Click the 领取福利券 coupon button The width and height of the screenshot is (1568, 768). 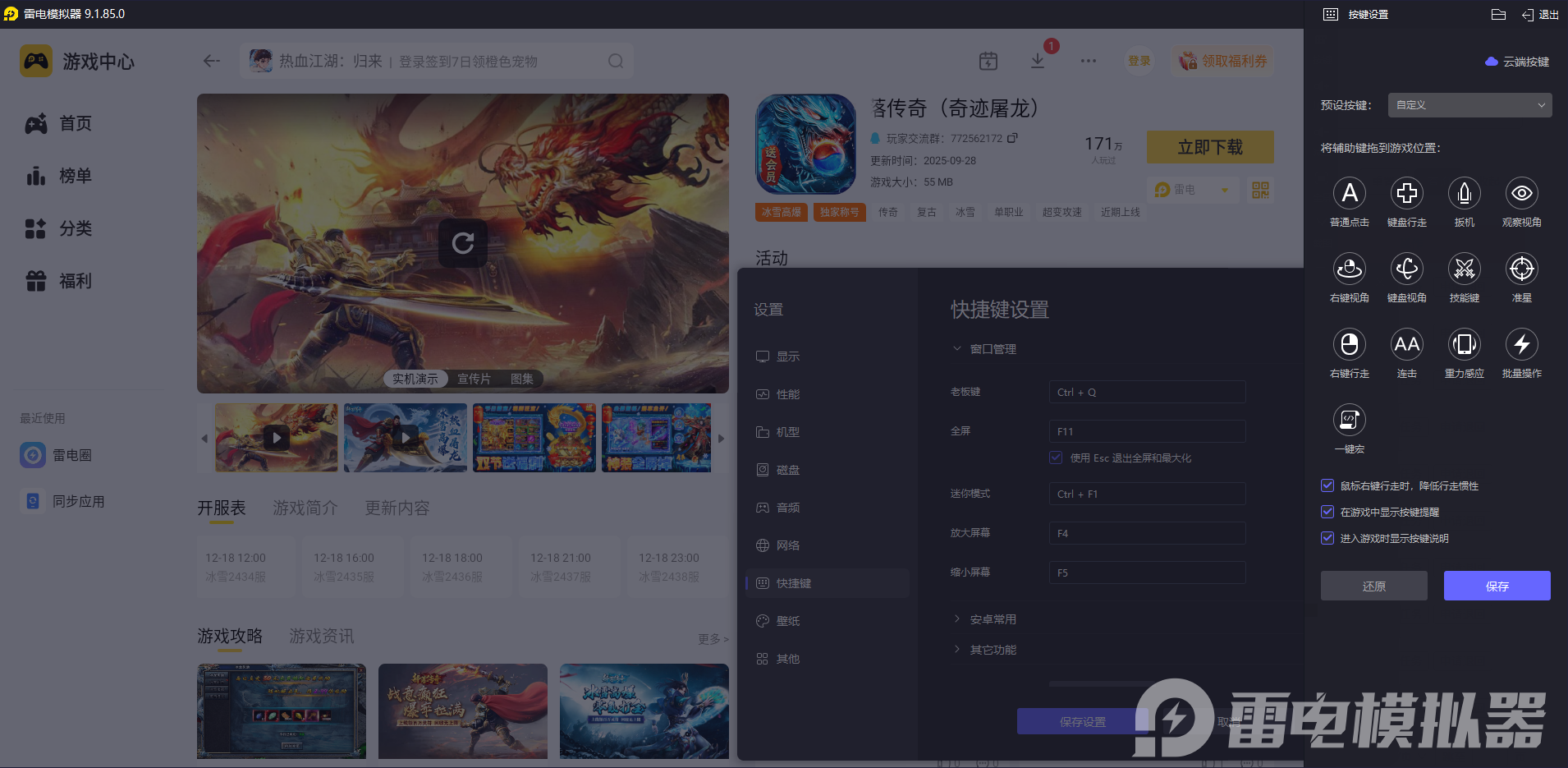pos(1223,61)
